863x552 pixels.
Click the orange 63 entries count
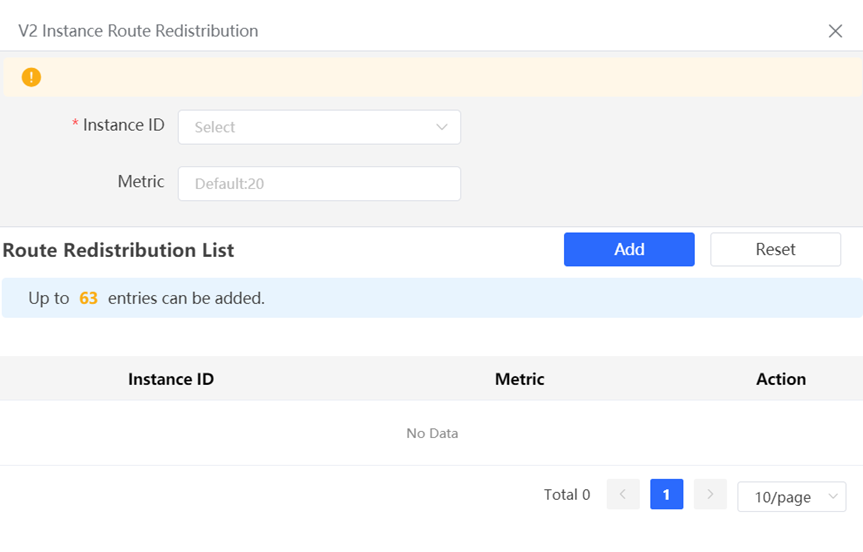click(89, 298)
